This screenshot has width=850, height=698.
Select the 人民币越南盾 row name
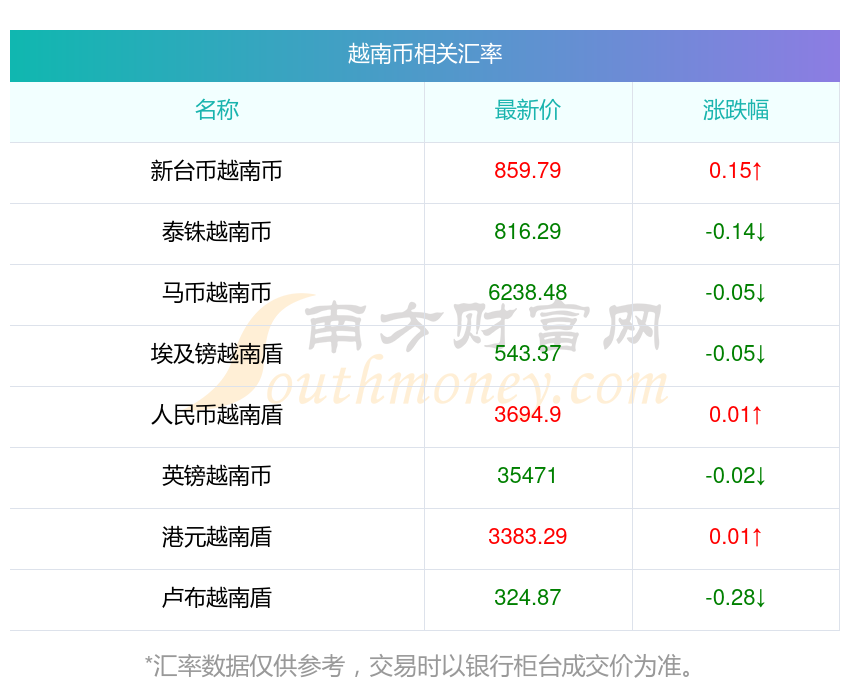click(217, 415)
